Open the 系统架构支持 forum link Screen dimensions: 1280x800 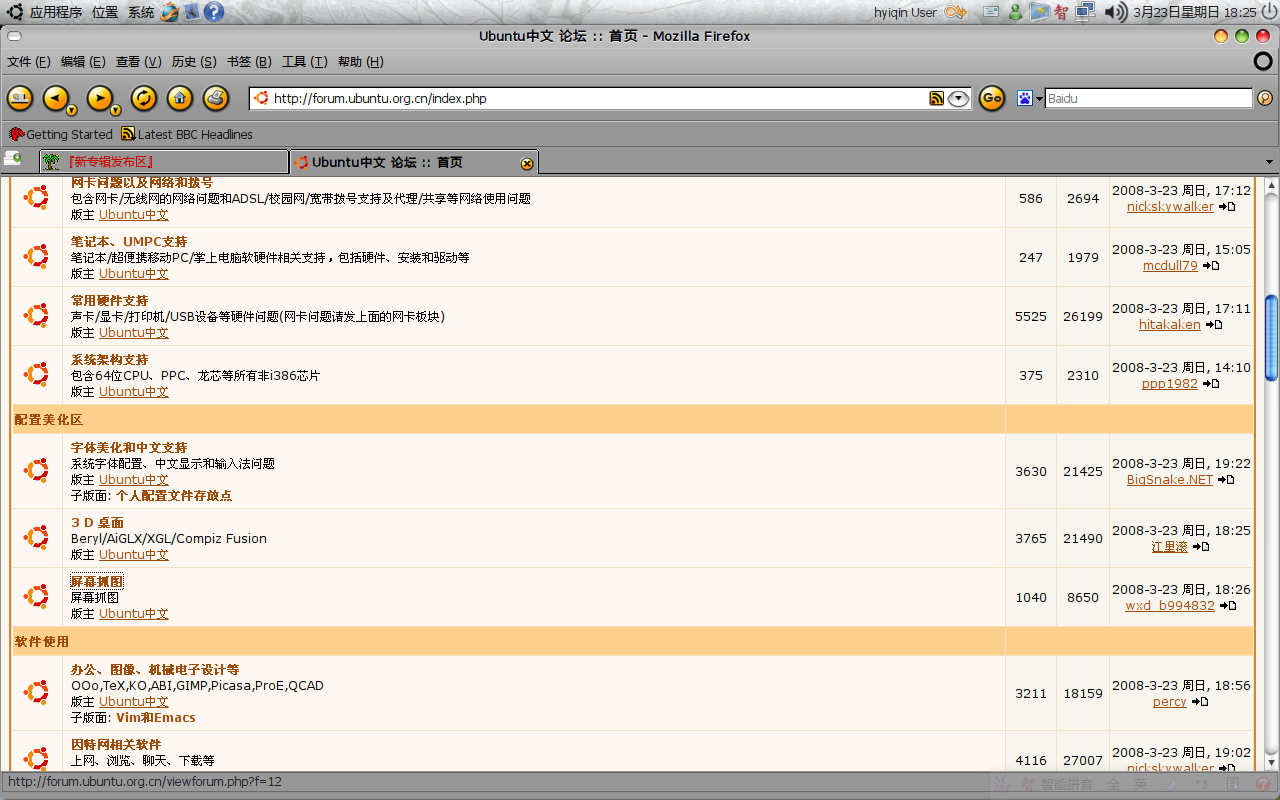(x=109, y=360)
